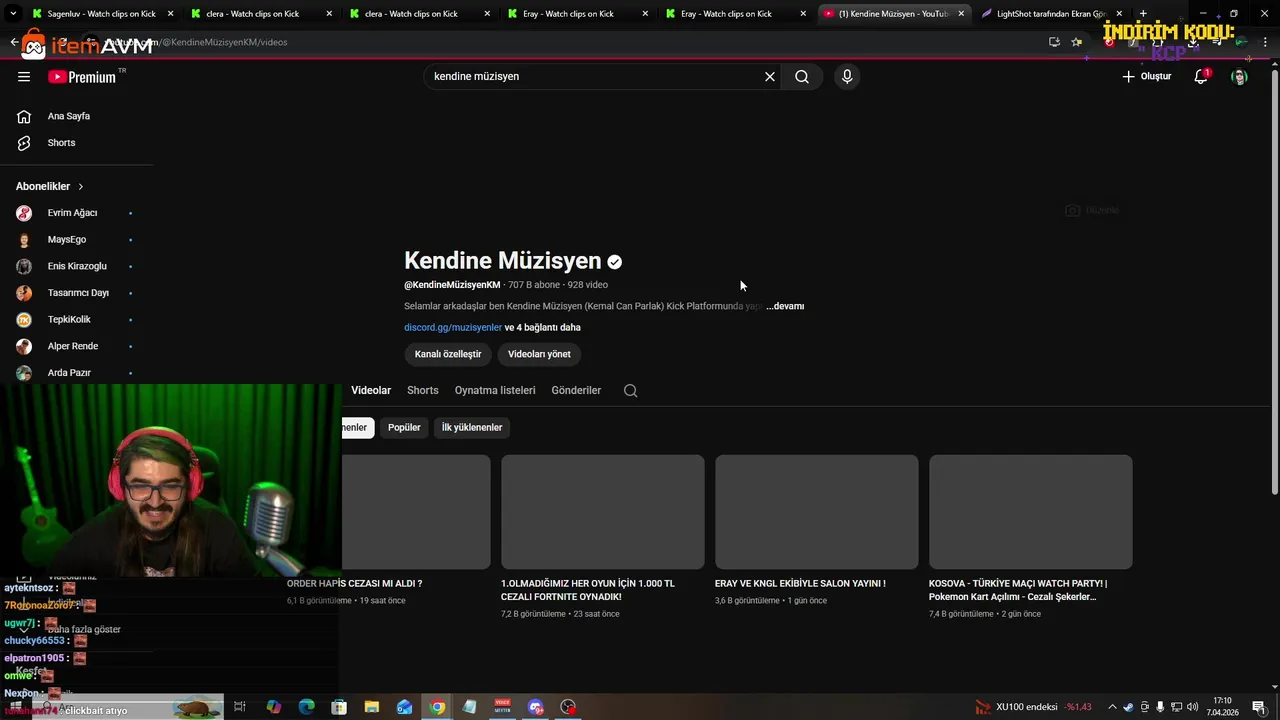
Task: Open the discord.gg/muzisyenler link
Action: 453,328
